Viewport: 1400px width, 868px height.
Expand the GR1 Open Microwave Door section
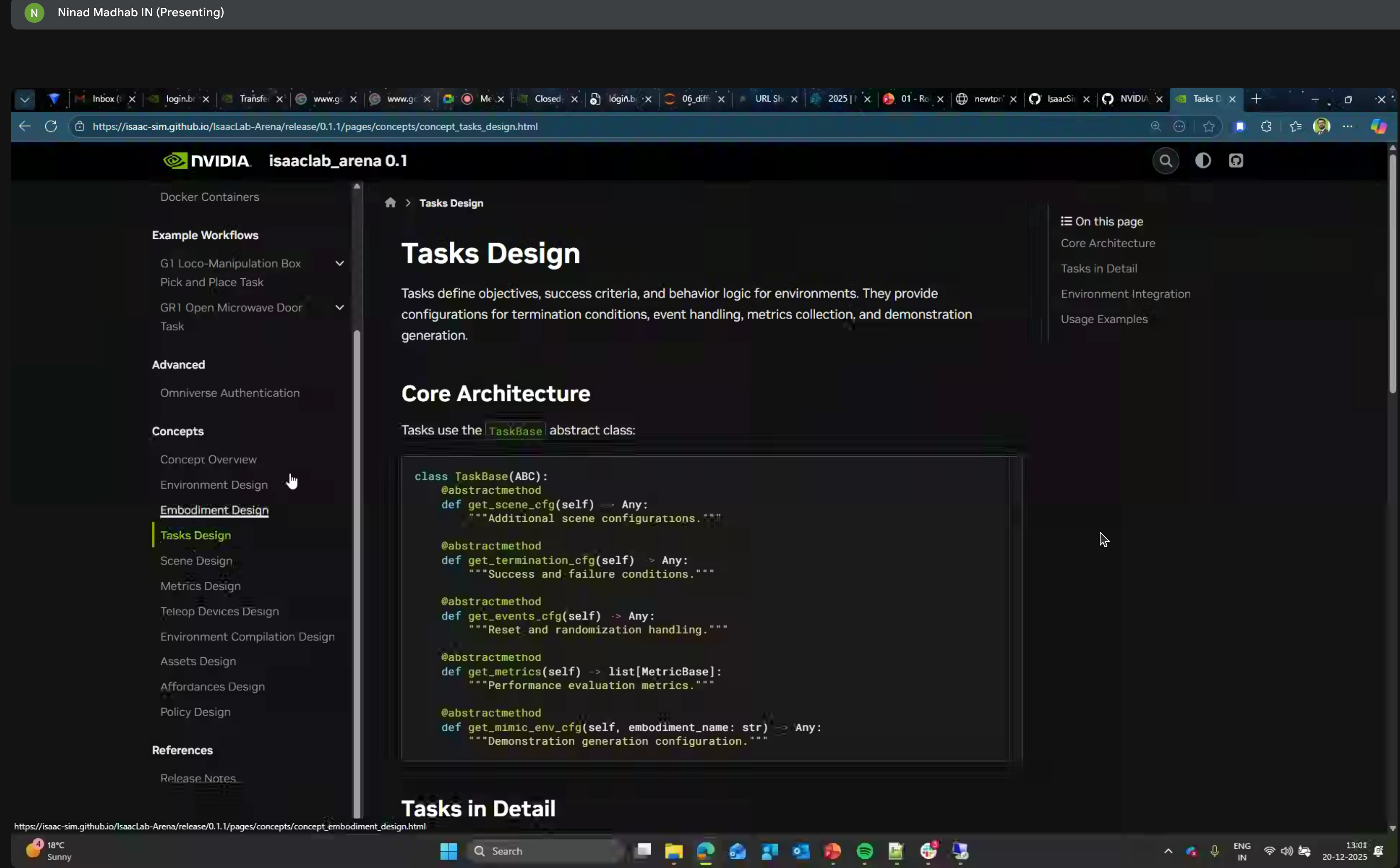[339, 307]
